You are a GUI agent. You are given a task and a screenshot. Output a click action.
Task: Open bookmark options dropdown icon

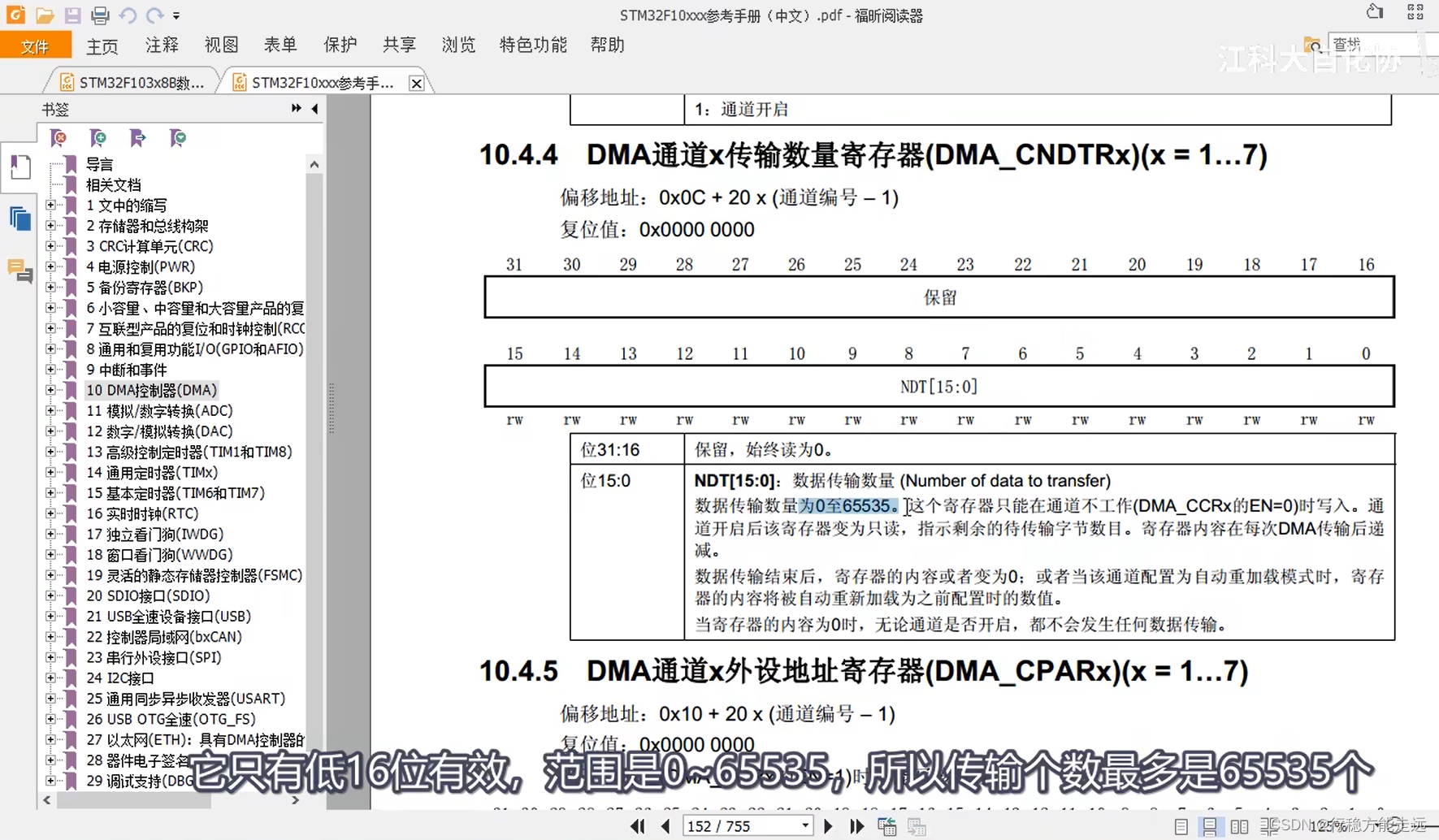click(177, 138)
